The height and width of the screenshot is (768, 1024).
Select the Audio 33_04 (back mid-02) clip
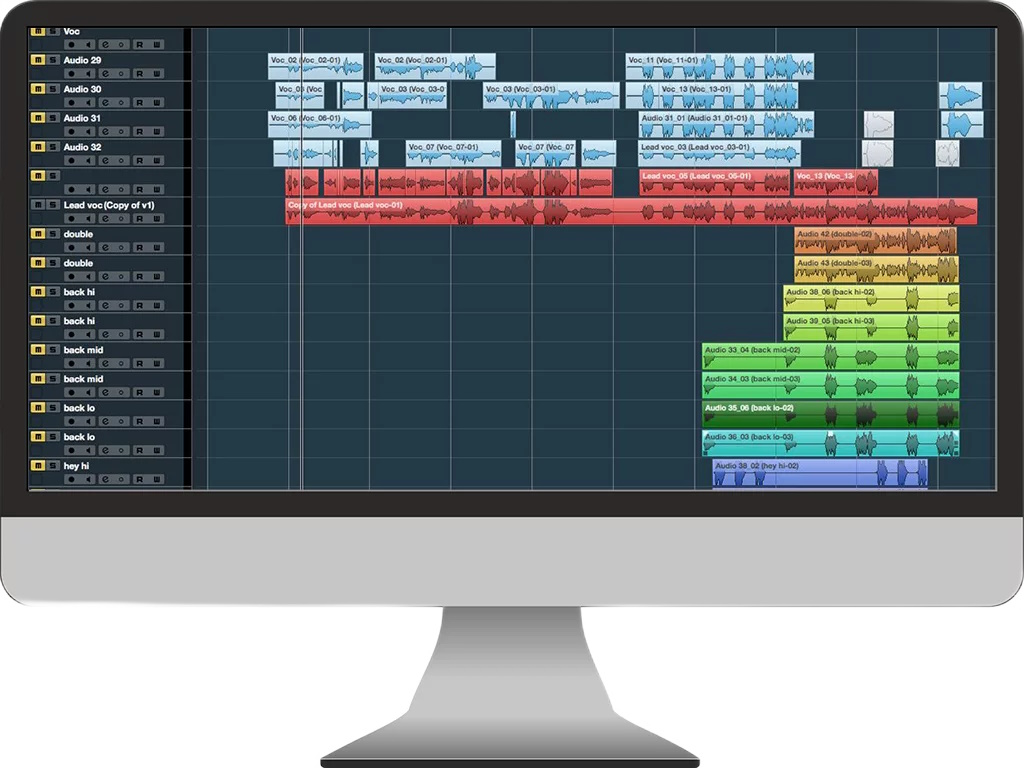click(x=830, y=357)
